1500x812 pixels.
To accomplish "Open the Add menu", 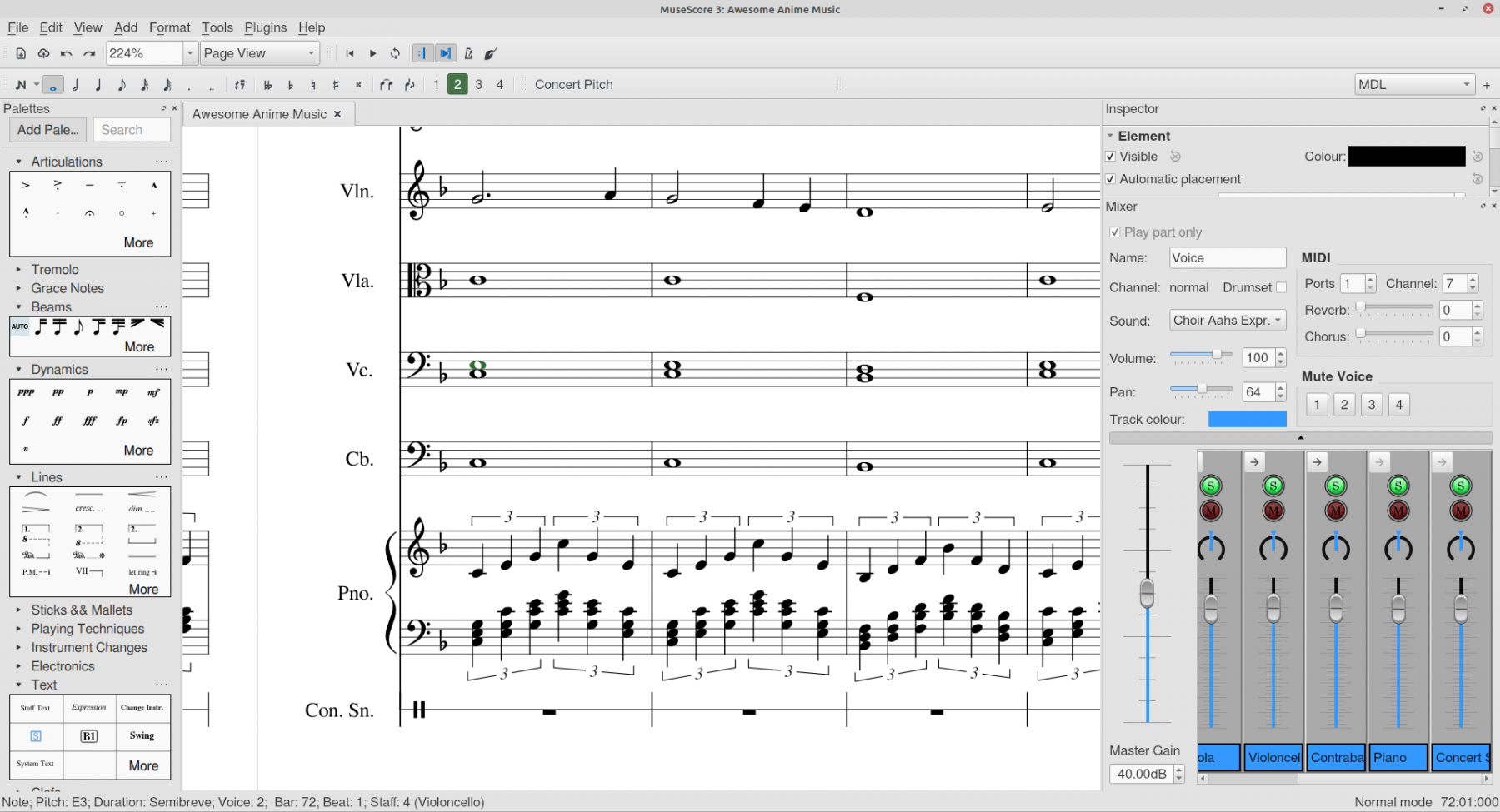I will click(x=126, y=27).
